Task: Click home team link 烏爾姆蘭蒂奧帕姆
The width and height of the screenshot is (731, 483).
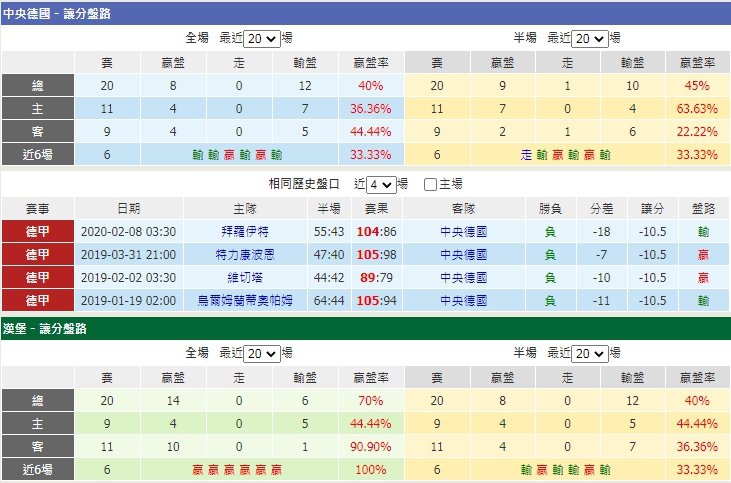Action: coord(245,300)
